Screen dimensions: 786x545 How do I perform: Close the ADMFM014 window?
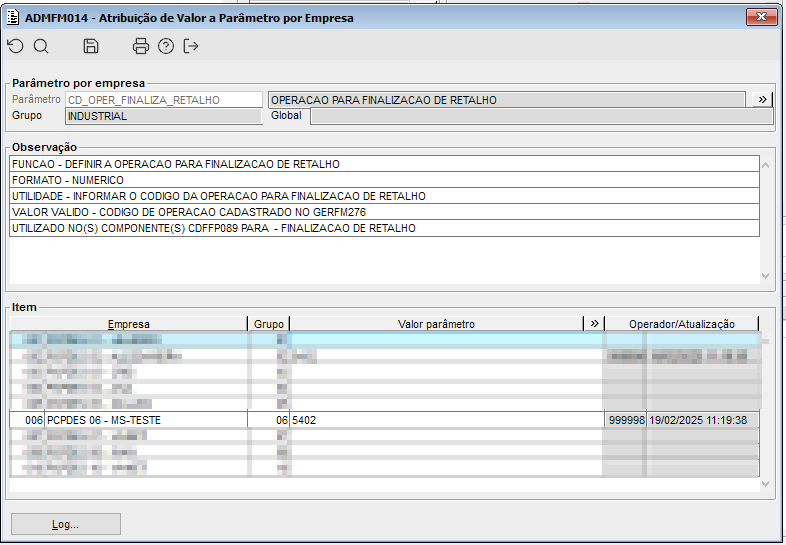coord(761,17)
